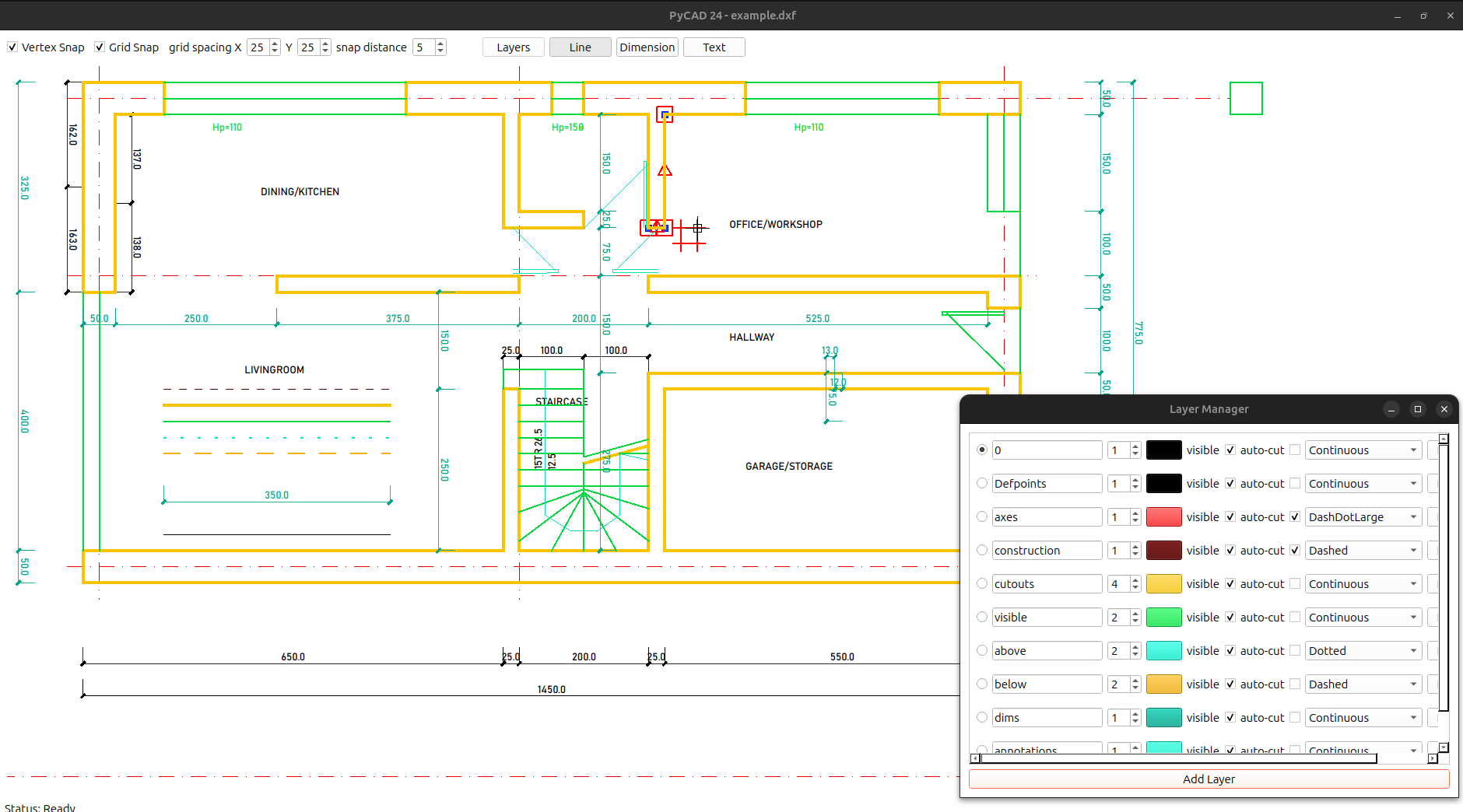1463x812 pixels.
Task: Close the Layer Manager window
Action: coord(1444,409)
